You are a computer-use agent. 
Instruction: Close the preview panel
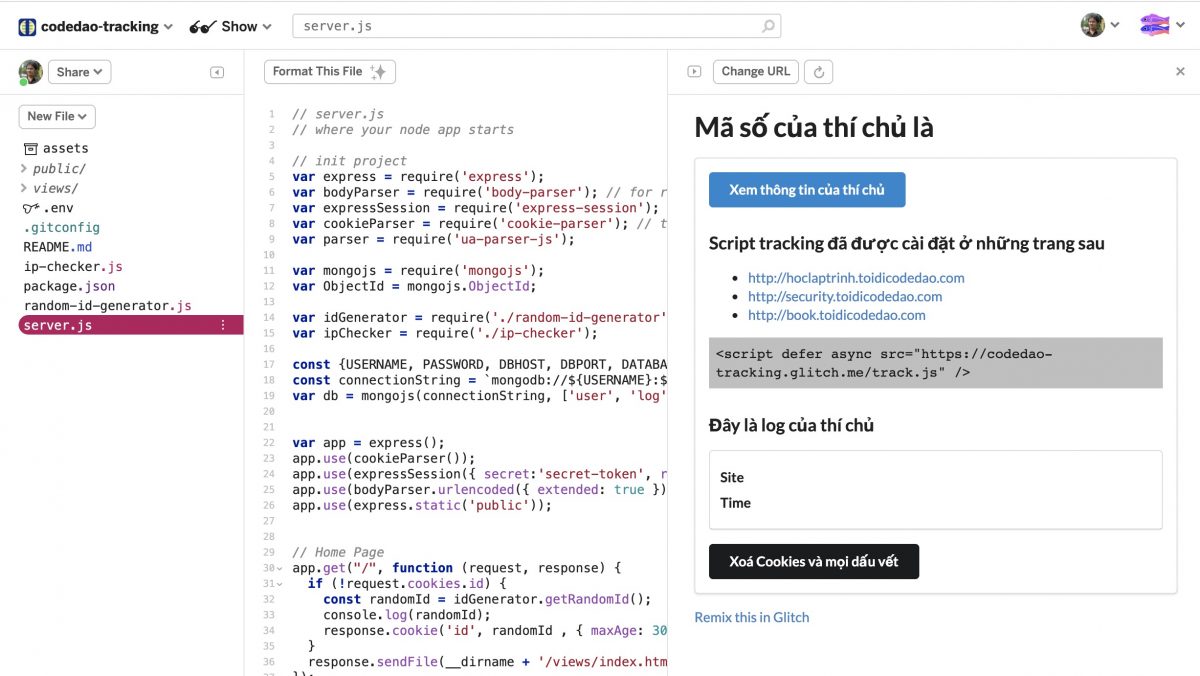(x=1180, y=72)
